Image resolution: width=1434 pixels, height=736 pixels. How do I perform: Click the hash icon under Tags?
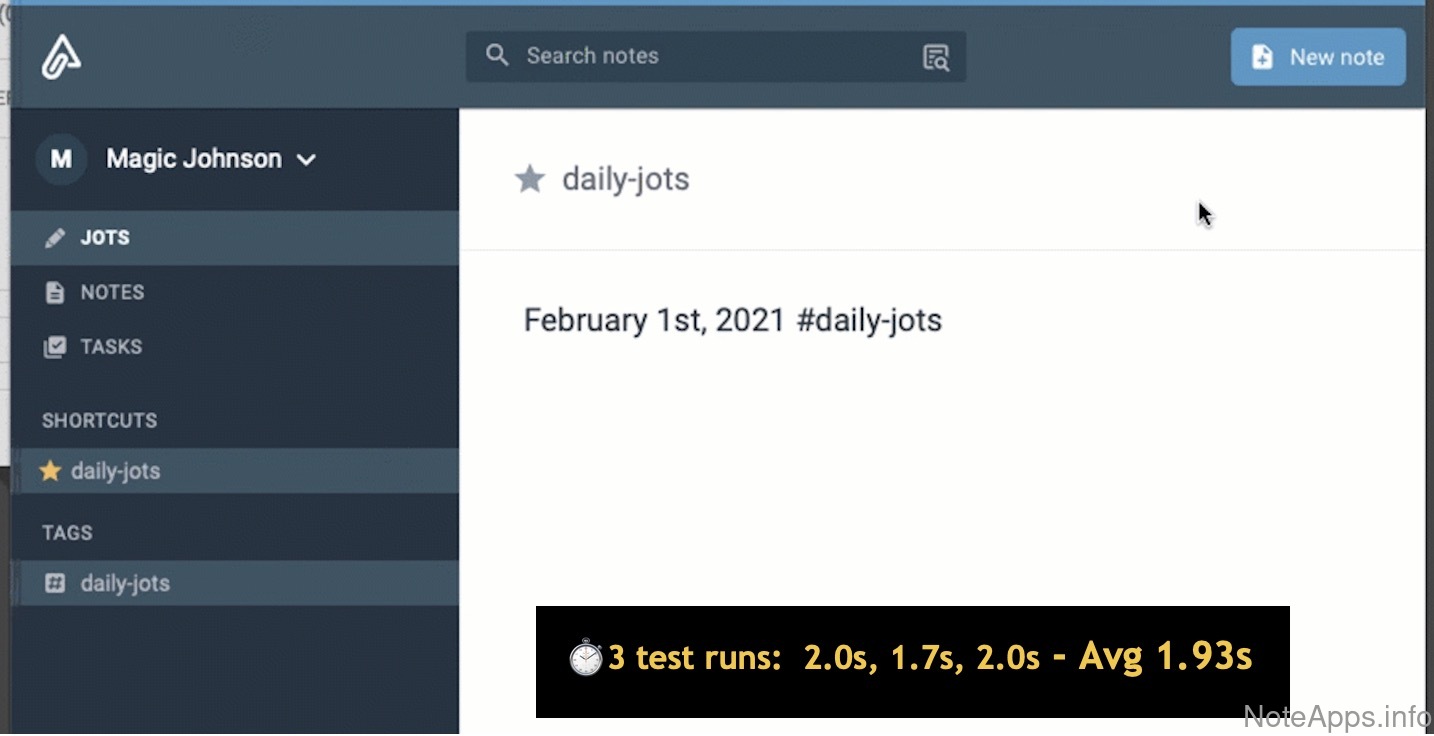tap(56, 584)
